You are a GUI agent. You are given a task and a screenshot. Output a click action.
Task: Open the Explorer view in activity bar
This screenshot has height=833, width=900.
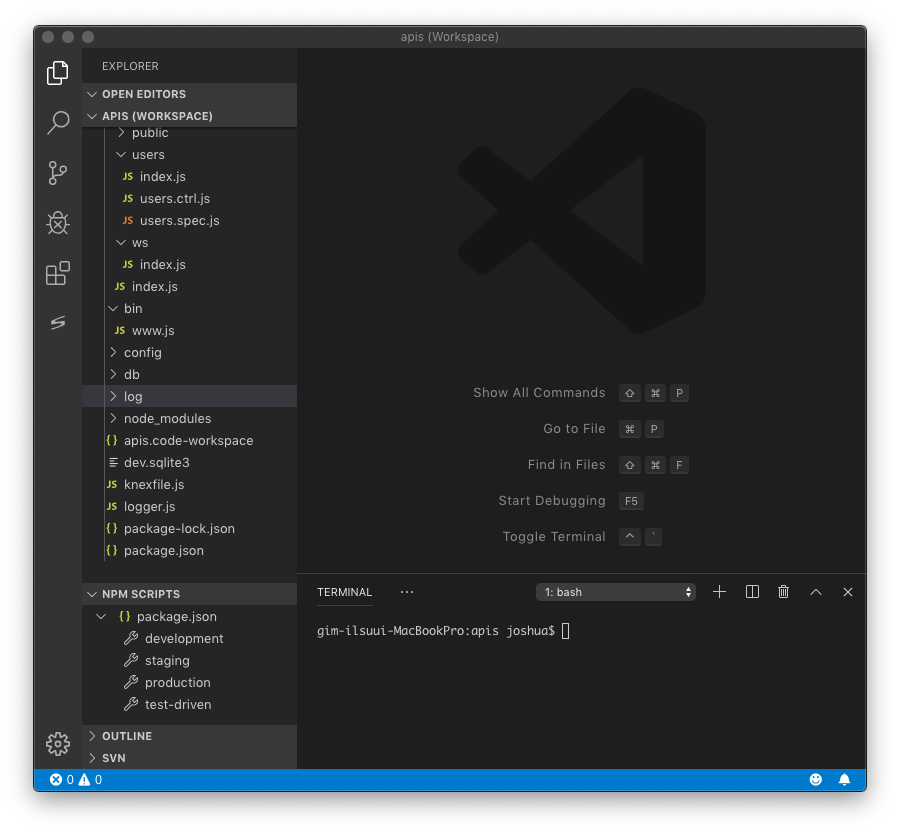57,73
